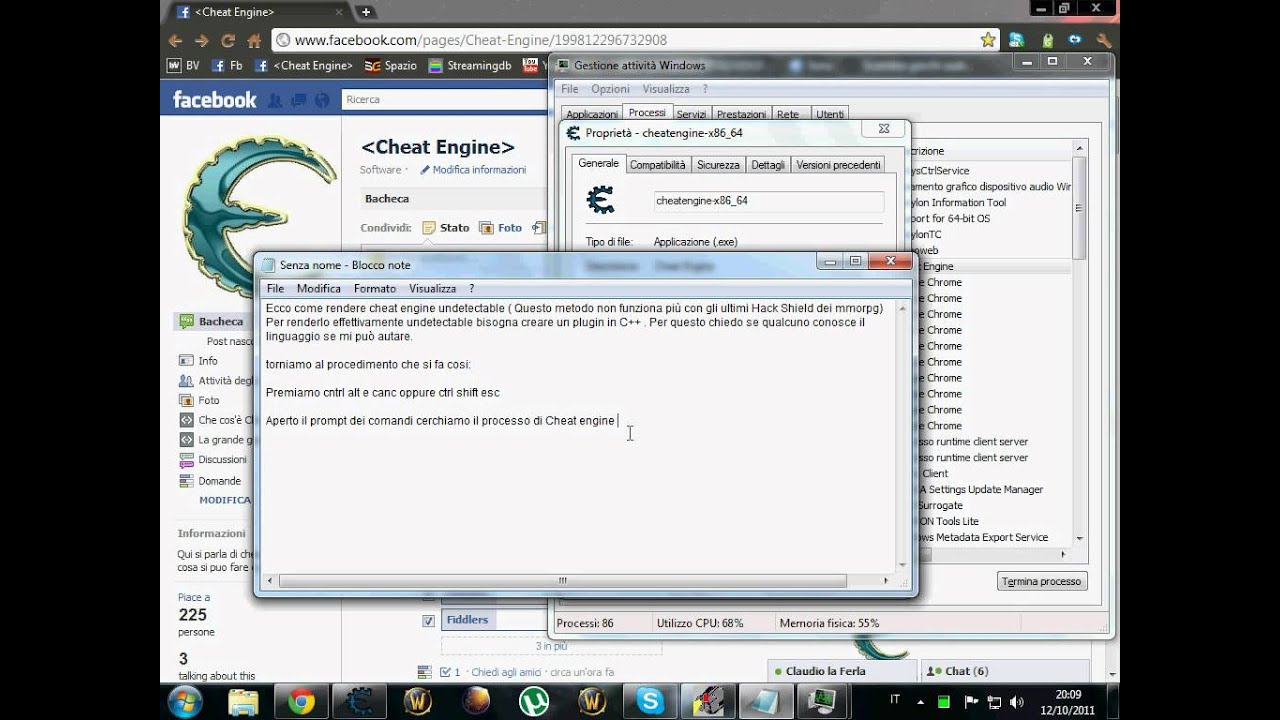
Task: Open Versioni precedenti tab
Action: click(838, 165)
